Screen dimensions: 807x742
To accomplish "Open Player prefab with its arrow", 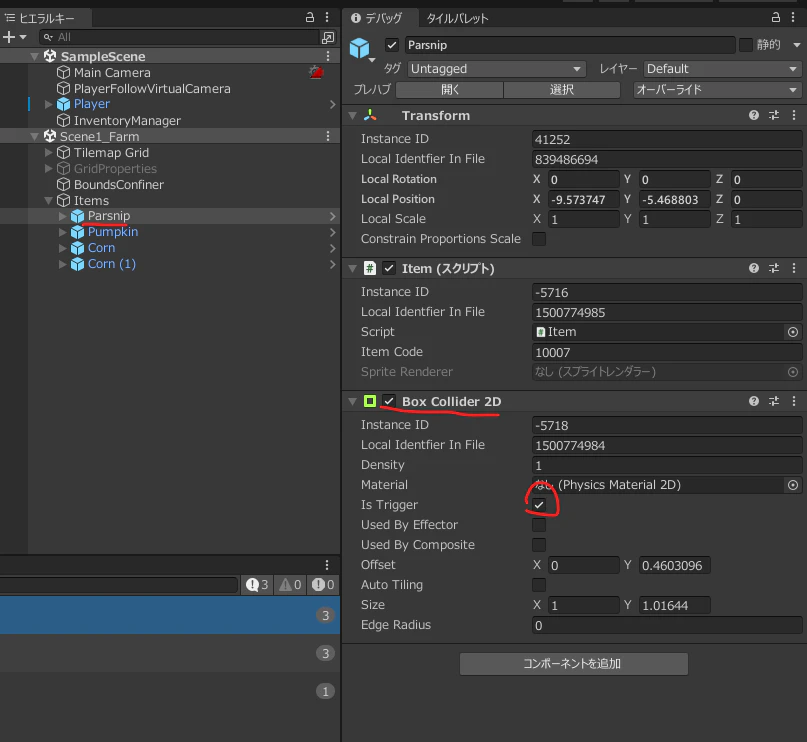I will 332,104.
